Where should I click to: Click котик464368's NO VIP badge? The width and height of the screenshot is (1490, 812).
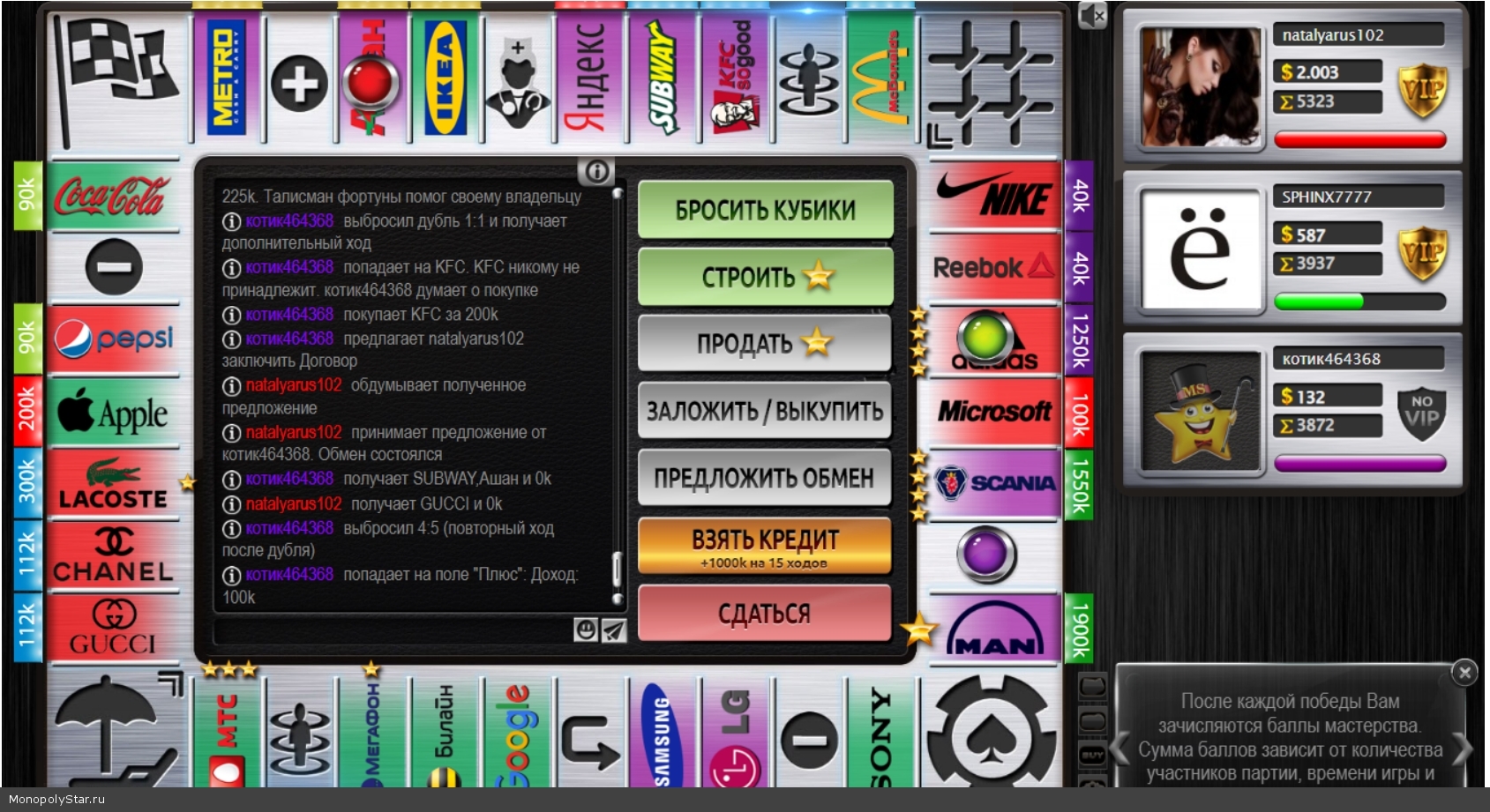tap(1422, 413)
